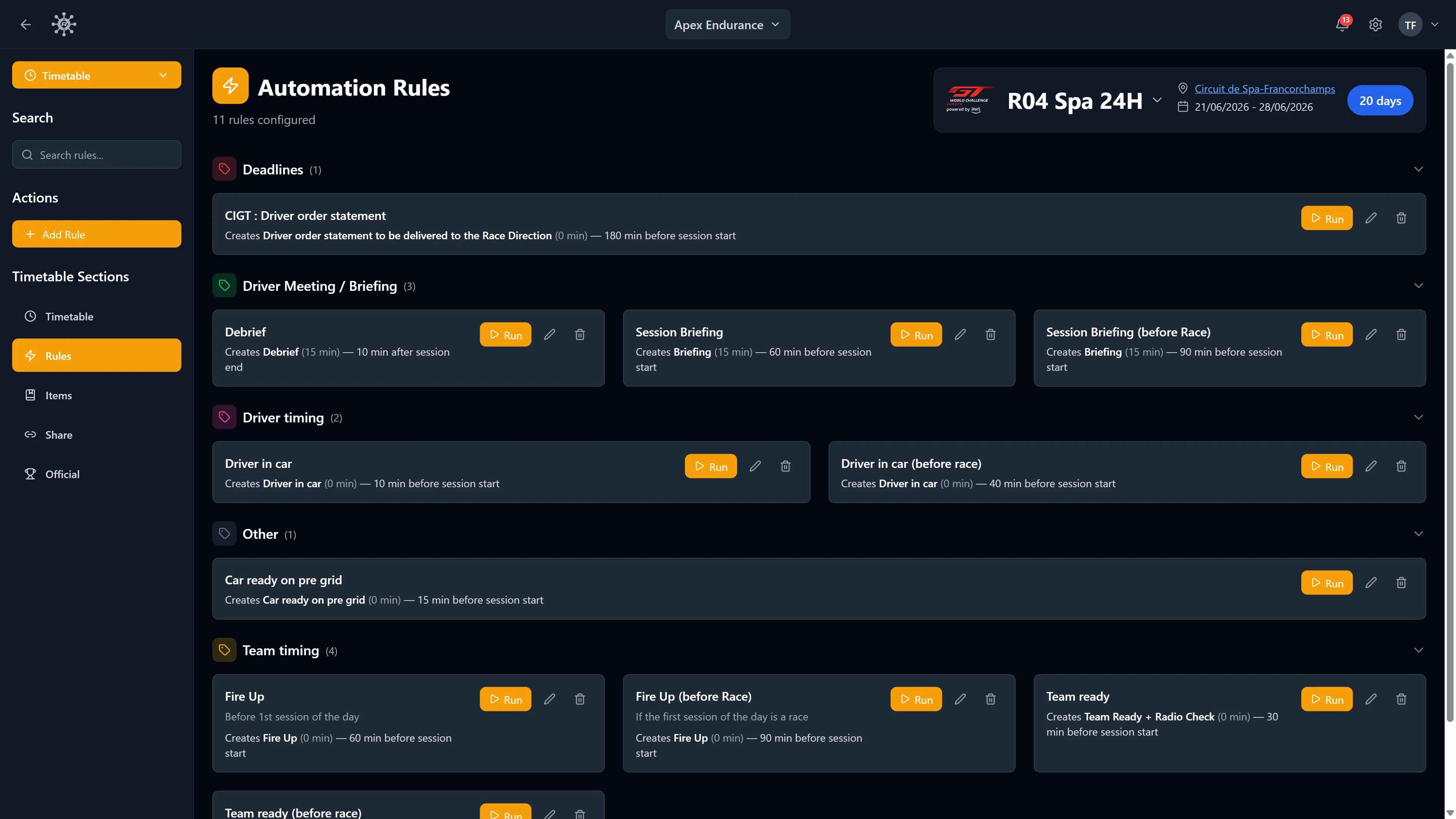This screenshot has width=1456, height=819.
Task: Focus the Search rules input field
Action: point(97,154)
